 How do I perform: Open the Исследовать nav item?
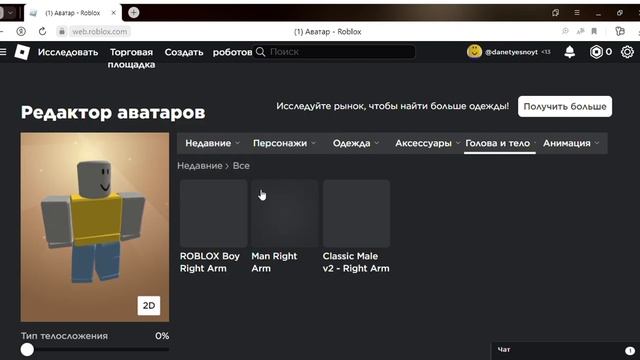coord(68,52)
